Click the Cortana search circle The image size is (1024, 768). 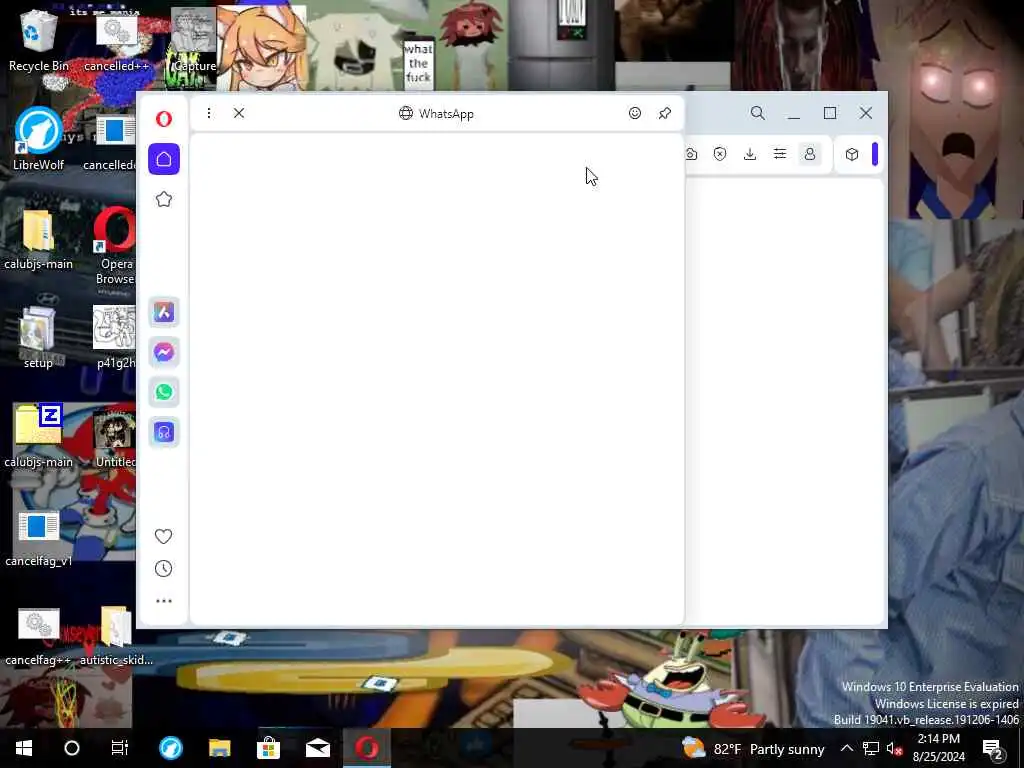72,748
